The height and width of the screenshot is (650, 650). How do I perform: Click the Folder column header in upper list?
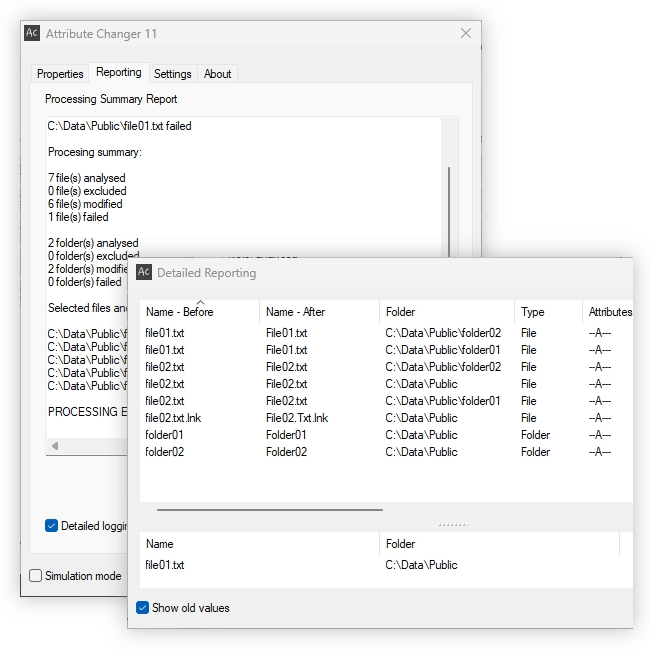[x=447, y=312]
